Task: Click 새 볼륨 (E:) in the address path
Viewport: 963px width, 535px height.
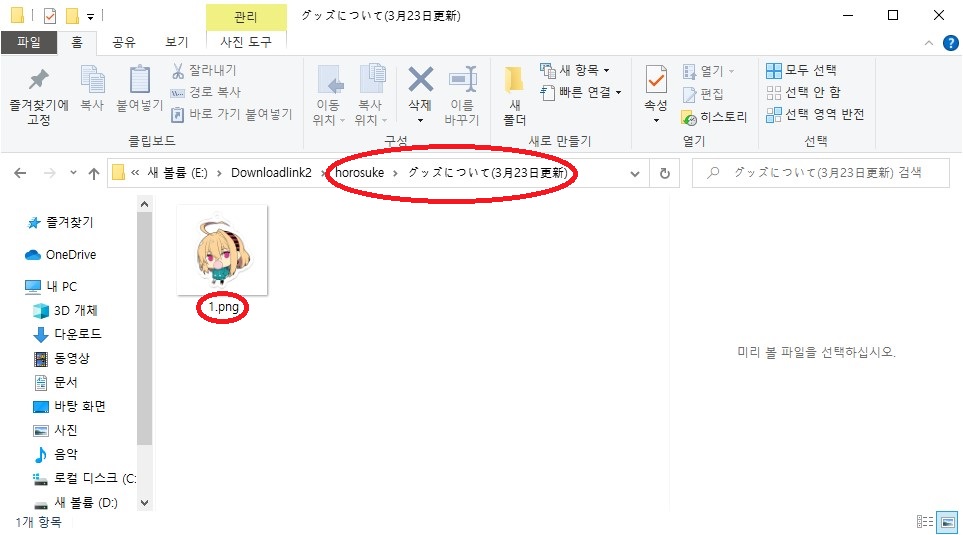Action: 177,173
